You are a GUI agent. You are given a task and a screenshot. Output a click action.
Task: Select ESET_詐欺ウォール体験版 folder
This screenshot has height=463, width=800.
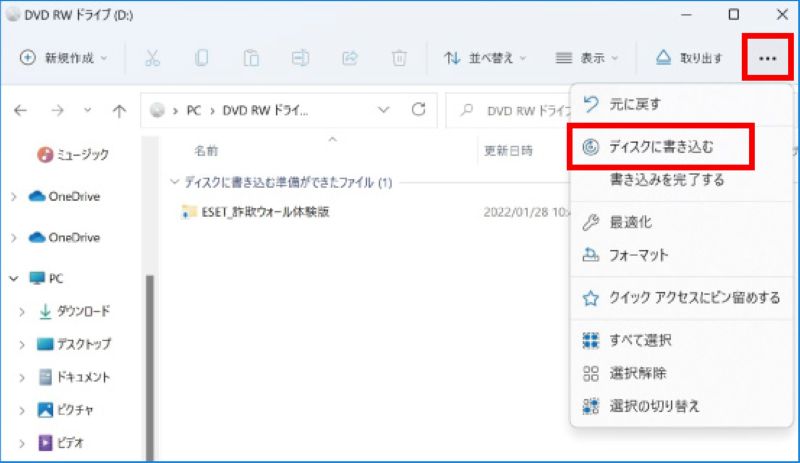pyautogui.click(x=256, y=212)
